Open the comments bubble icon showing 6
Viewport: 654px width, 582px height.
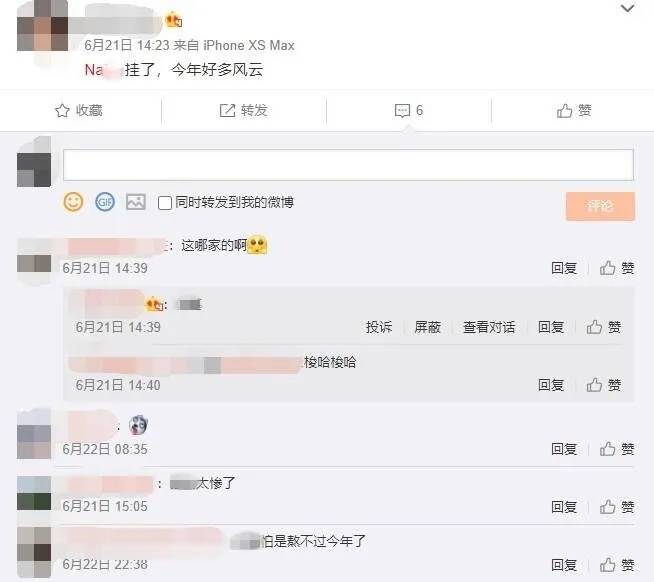pos(402,111)
